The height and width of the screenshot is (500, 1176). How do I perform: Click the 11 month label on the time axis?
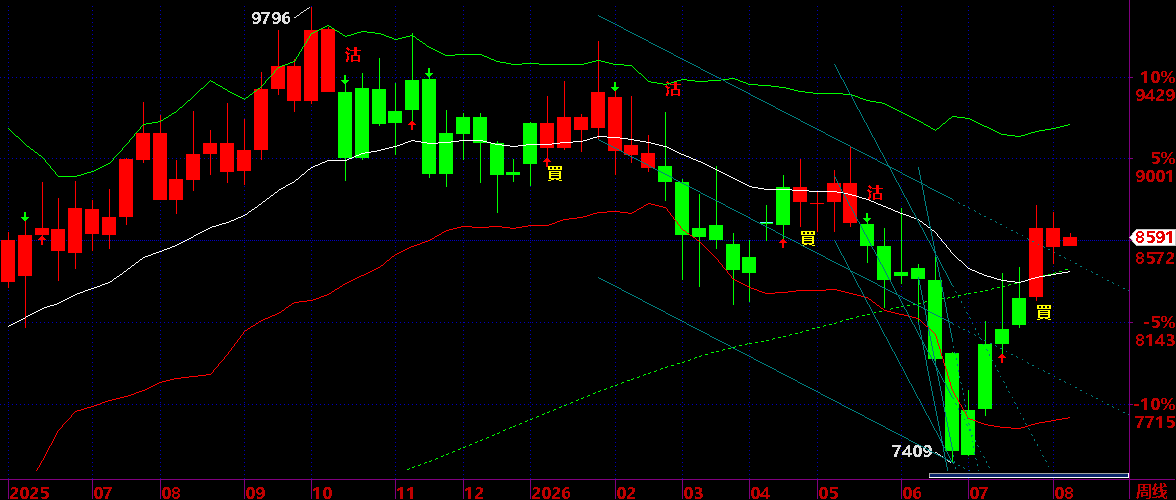pos(405,492)
